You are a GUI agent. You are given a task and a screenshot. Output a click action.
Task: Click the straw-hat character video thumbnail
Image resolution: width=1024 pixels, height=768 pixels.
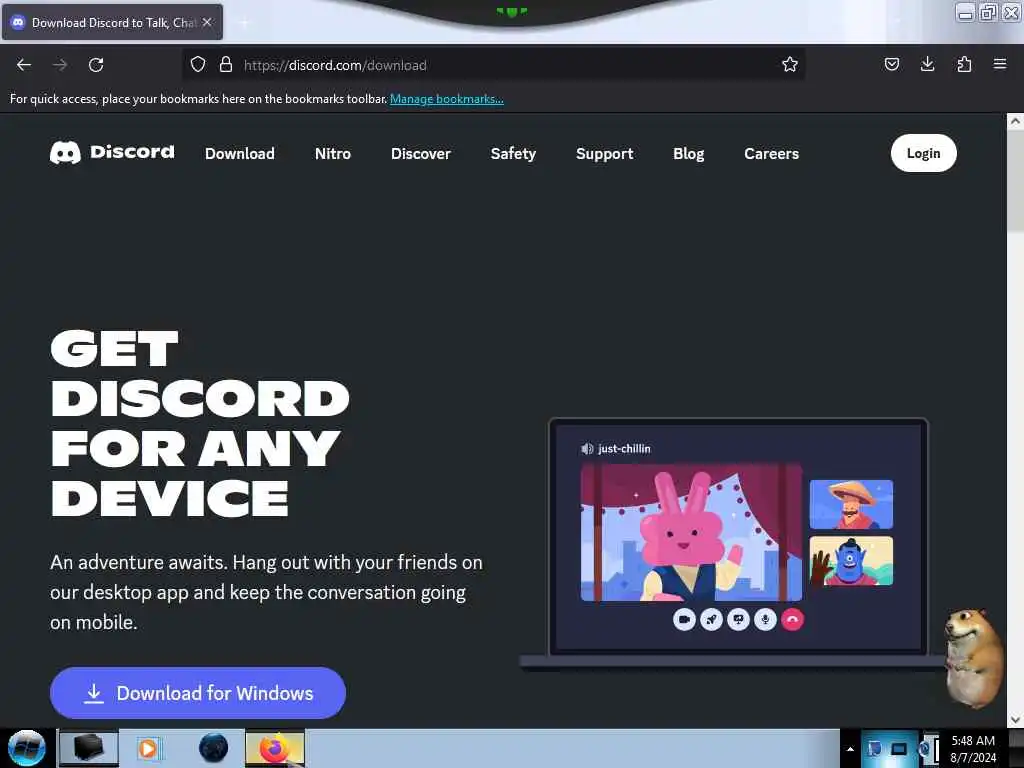851,504
